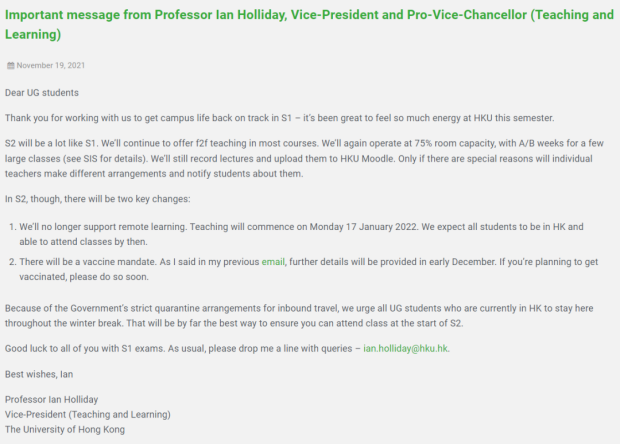This screenshot has width=620, height=445.
Task: Click the 'Professor Ian Holliday' signature line
Action: tap(51, 400)
